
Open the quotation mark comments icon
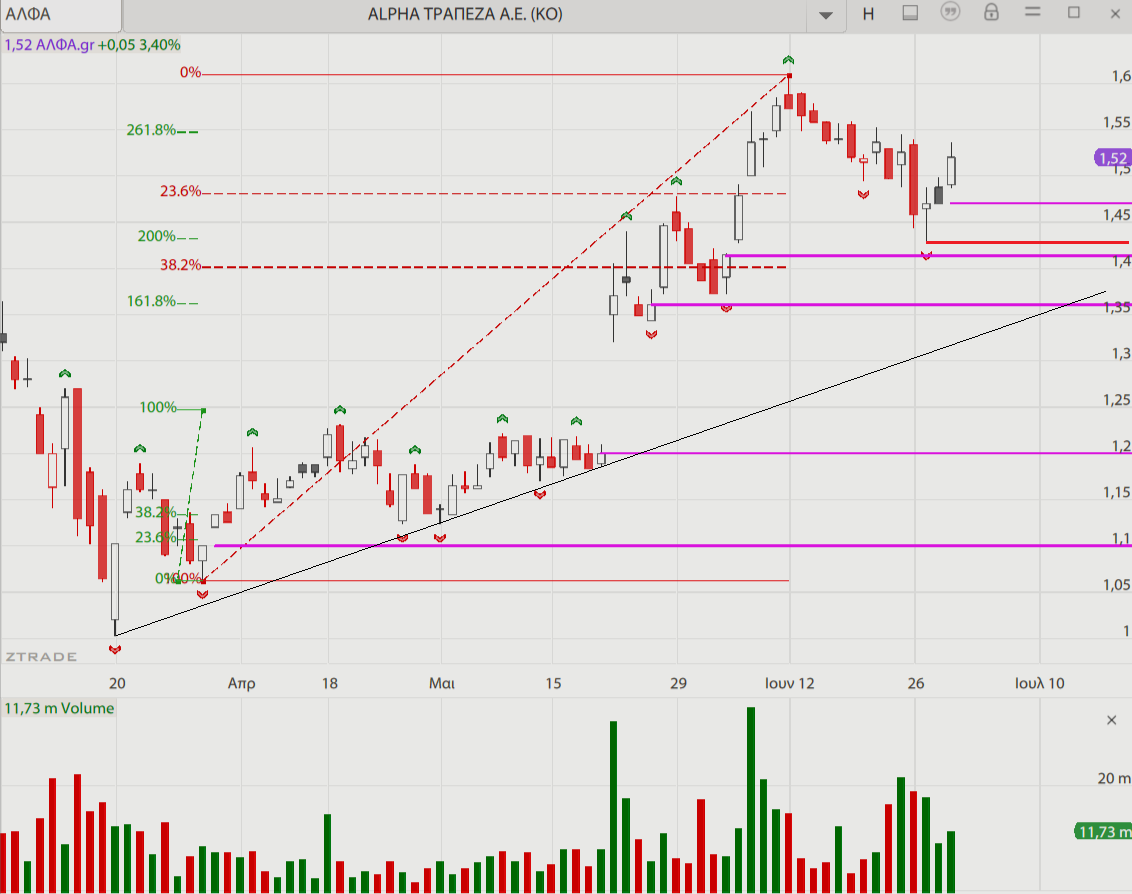[x=950, y=12]
